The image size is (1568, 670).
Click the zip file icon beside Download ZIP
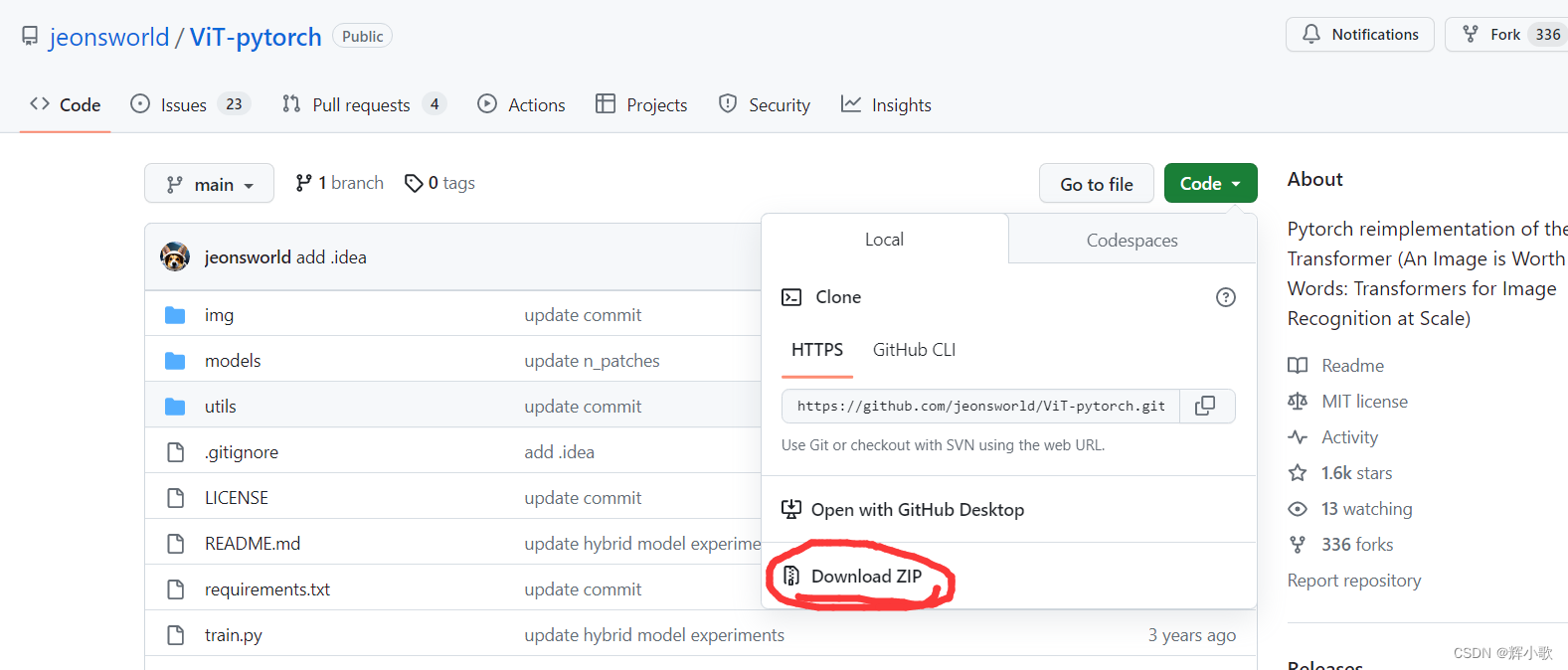(791, 576)
